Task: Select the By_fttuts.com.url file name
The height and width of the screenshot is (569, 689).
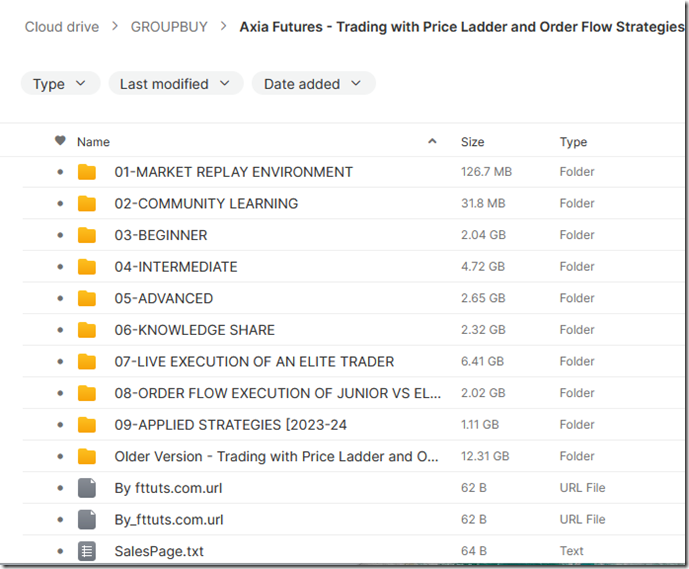Action: point(169,520)
